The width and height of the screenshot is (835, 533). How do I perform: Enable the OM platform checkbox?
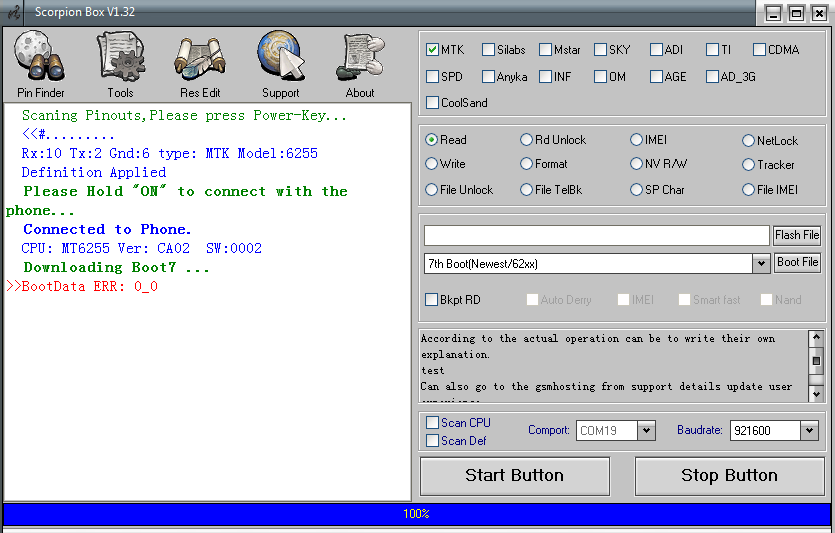tap(600, 77)
